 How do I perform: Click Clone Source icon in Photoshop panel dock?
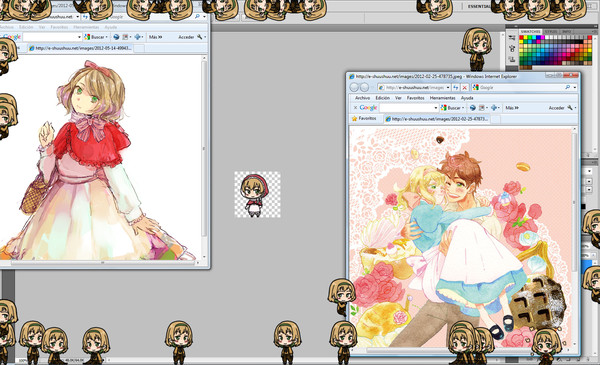pyautogui.click(x=512, y=49)
